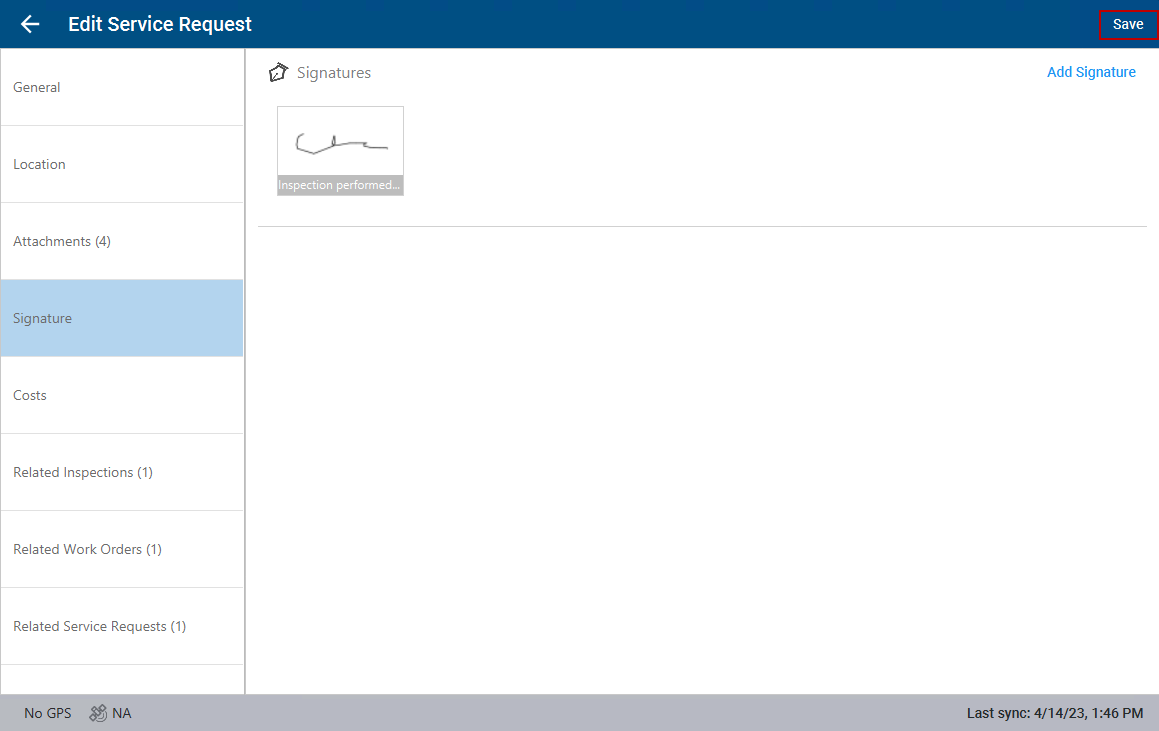The height and width of the screenshot is (731, 1159).
Task: Click the Edit Service Request title
Action: click(x=160, y=24)
